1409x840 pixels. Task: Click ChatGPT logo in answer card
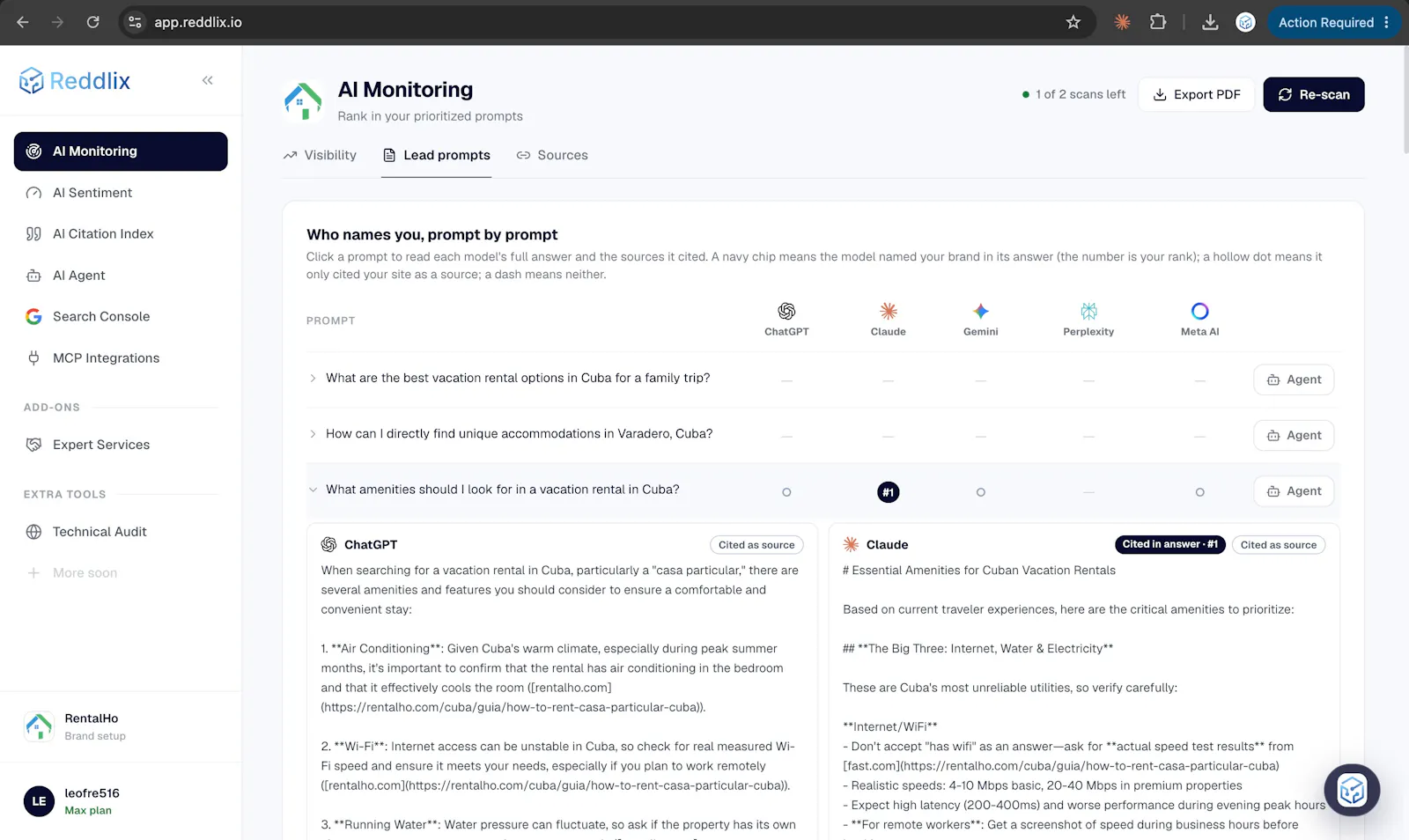328,545
